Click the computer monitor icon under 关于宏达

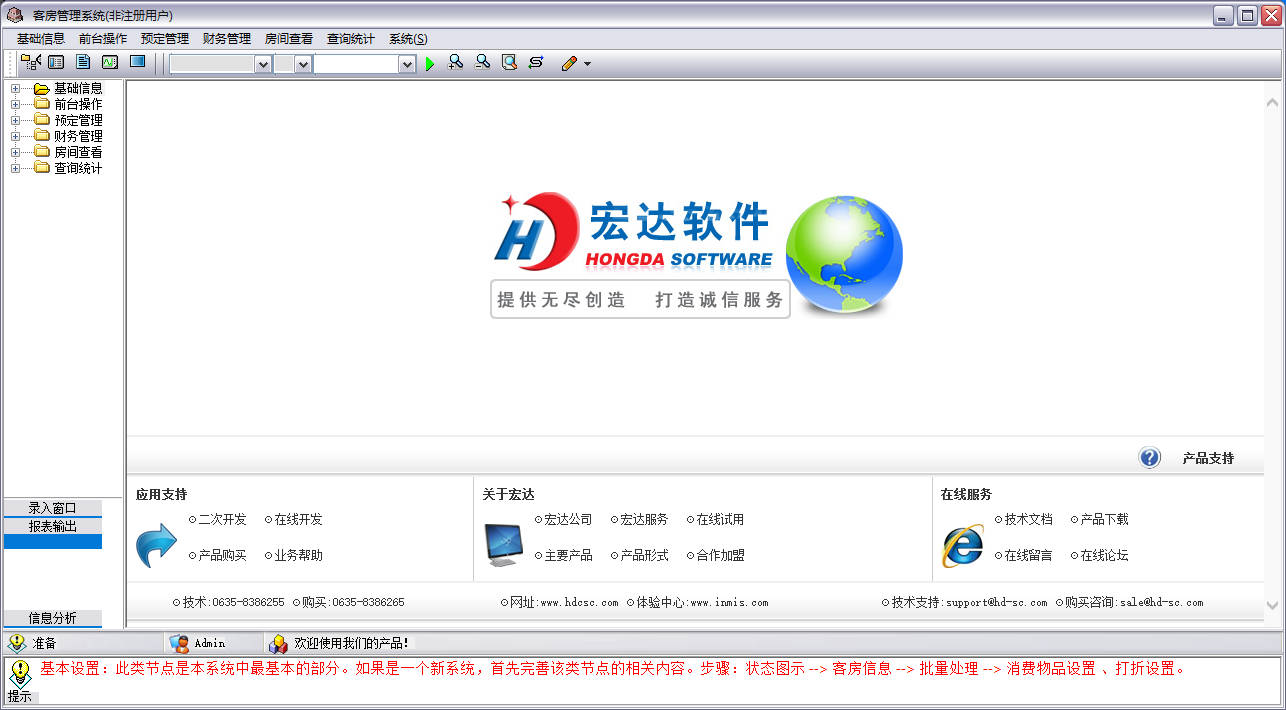(x=503, y=545)
